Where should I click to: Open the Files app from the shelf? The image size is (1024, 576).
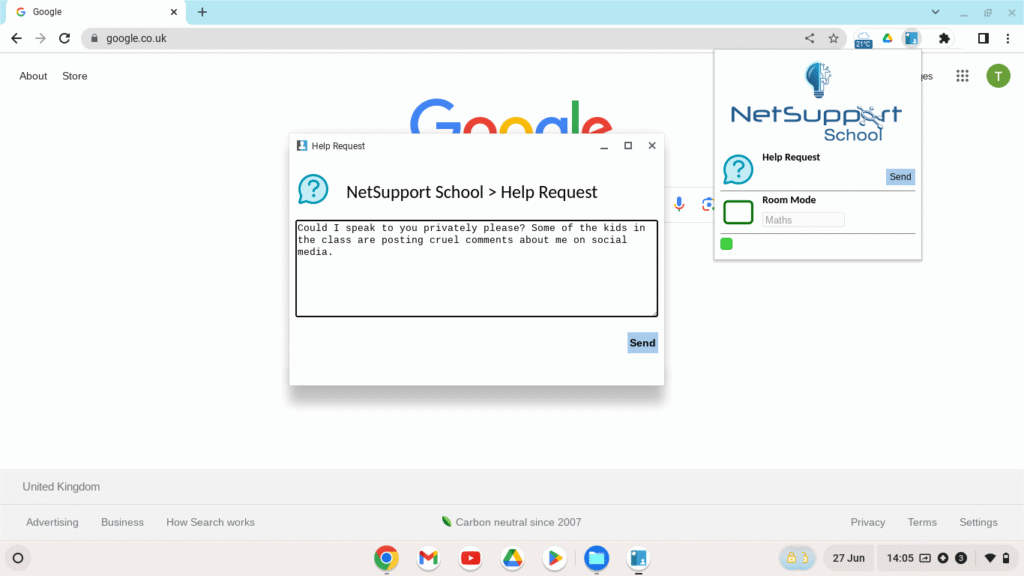click(x=596, y=558)
